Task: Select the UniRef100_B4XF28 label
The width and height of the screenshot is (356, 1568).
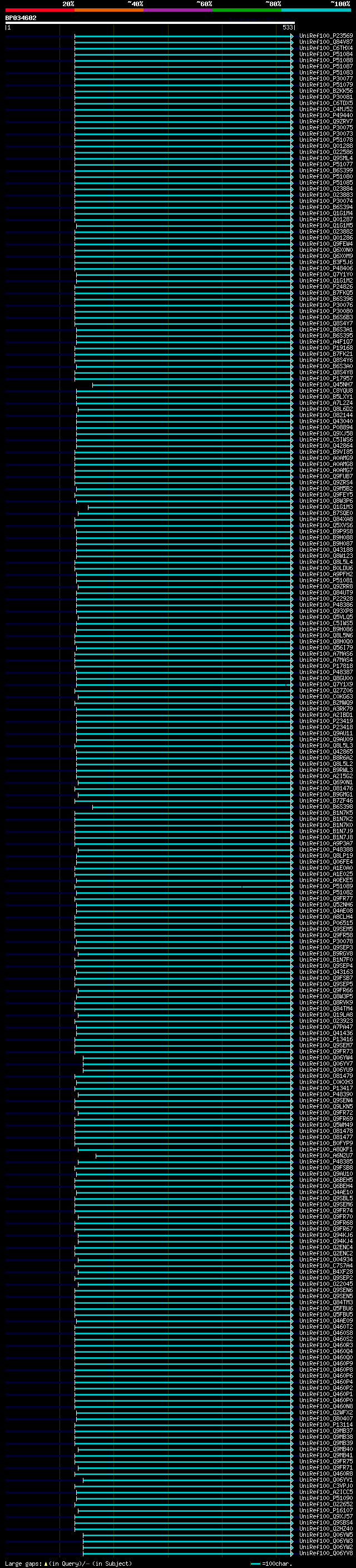Action: pyautogui.click(x=326, y=1272)
